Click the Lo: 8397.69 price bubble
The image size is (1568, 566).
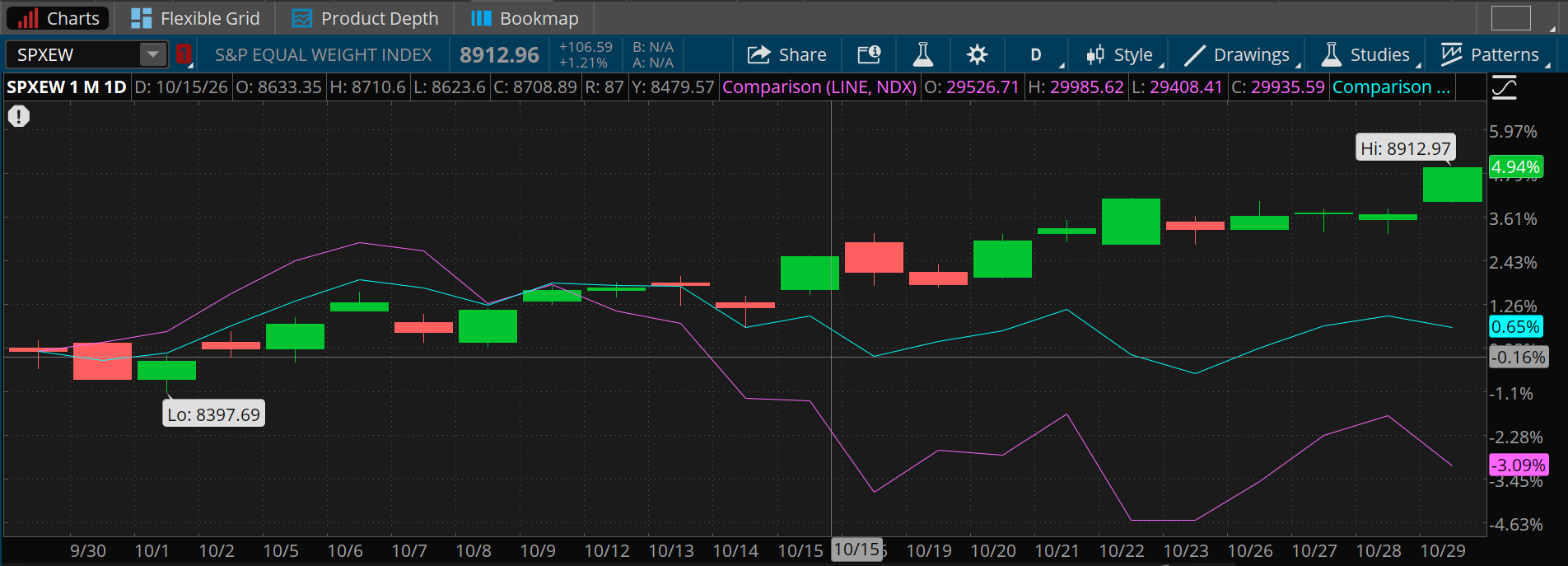pos(214,414)
